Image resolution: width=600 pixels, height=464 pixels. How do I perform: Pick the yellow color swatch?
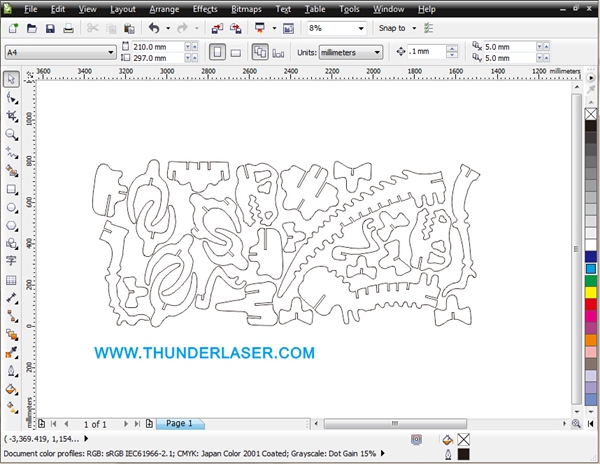[591, 293]
